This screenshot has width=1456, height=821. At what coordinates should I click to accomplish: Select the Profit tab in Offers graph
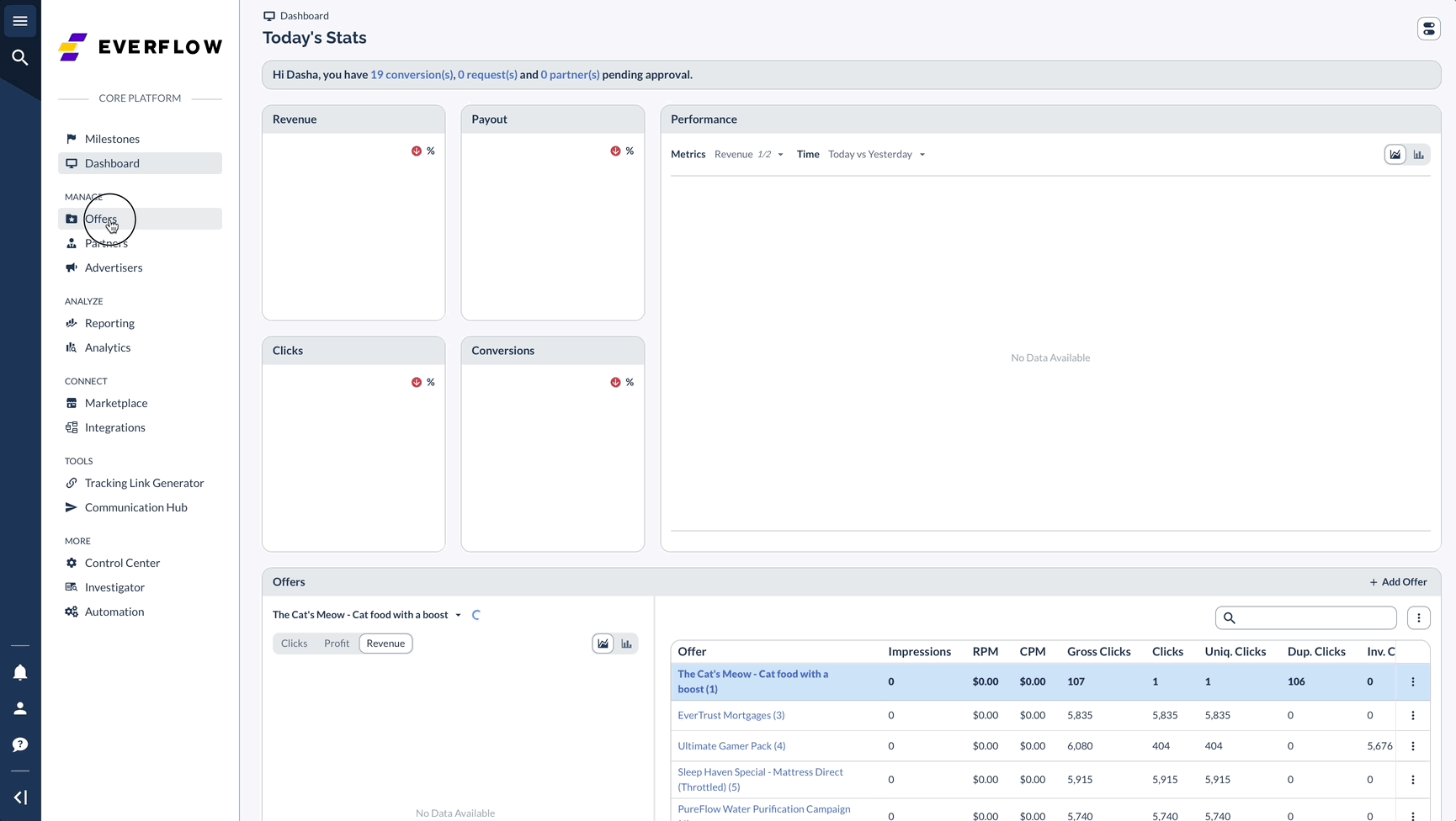(337, 644)
